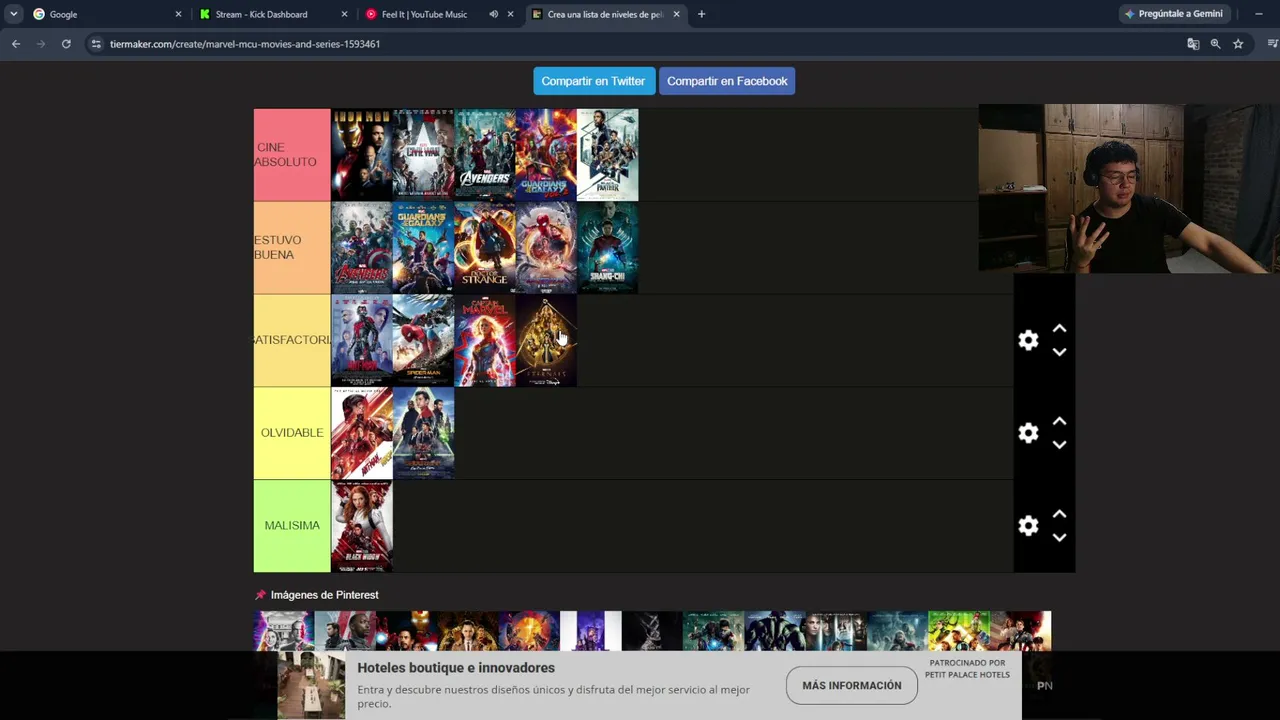The image size is (1280, 720).
Task: Select the Eternals poster
Action: [546, 340]
